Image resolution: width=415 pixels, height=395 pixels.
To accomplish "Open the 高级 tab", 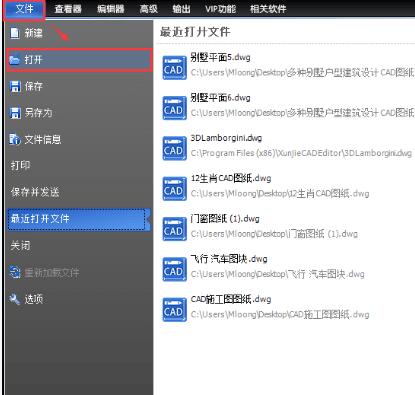I will pos(149,9).
